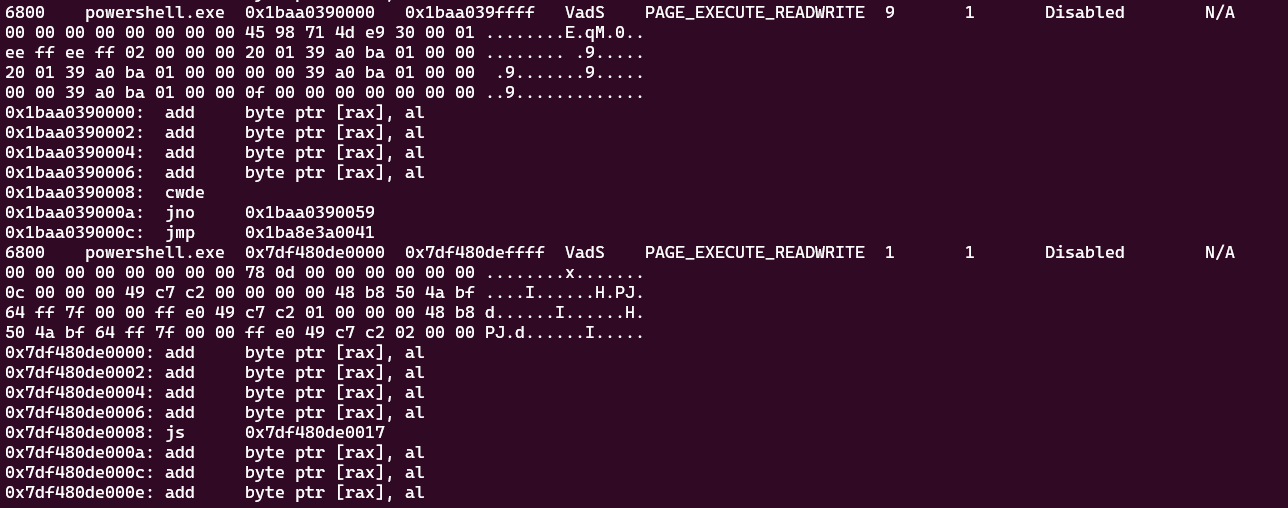
Task: Click the jmp mnemonic
Action: click(180, 232)
